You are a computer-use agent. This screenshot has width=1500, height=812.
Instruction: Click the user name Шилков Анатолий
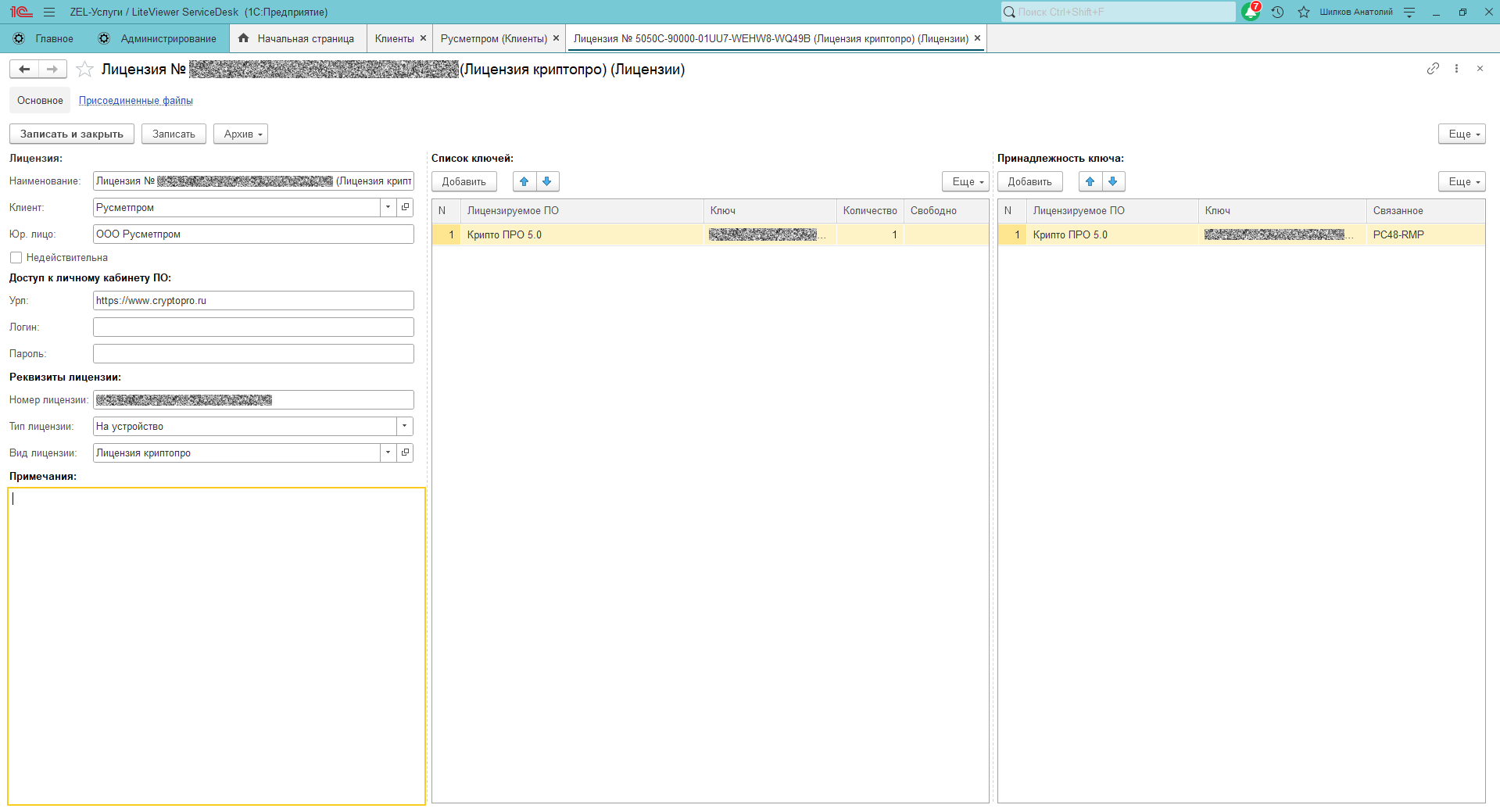coord(1356,12)
